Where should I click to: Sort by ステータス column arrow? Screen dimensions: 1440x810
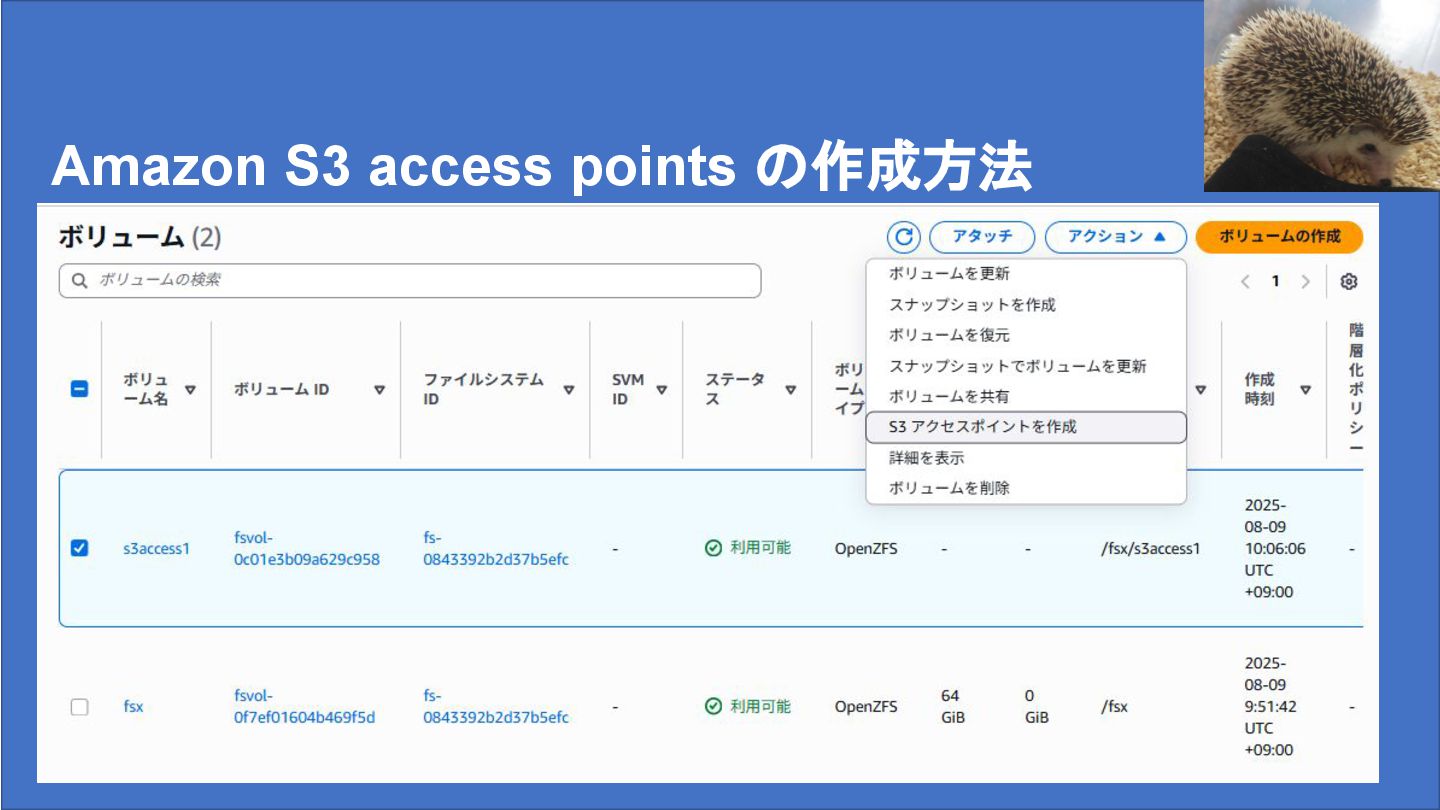pyautogui.click(x=790, y=390)
